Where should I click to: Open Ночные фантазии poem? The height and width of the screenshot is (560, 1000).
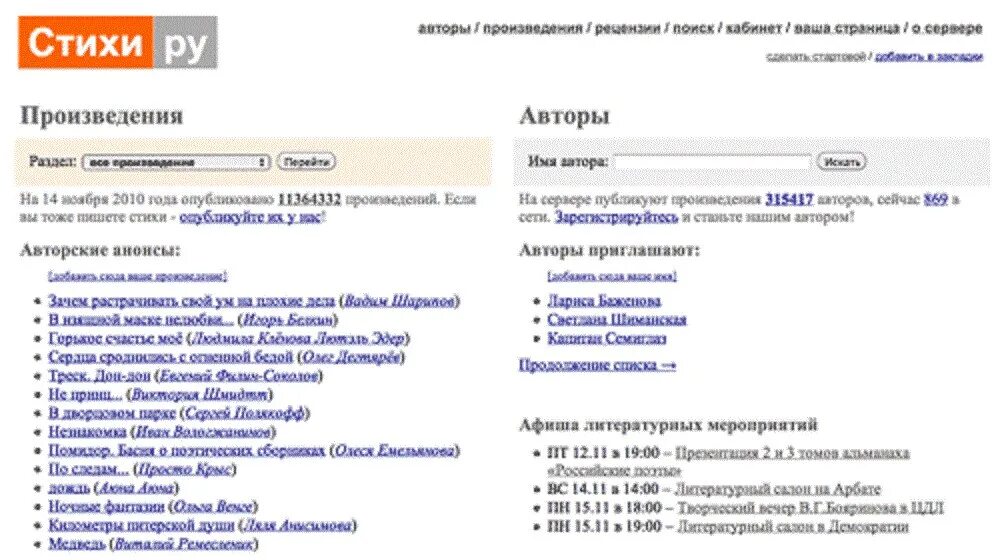click(x=106, y=507)
